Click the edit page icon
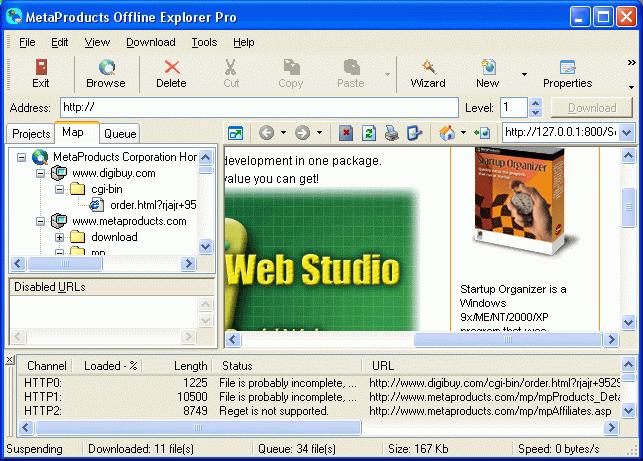 point(414,133)
